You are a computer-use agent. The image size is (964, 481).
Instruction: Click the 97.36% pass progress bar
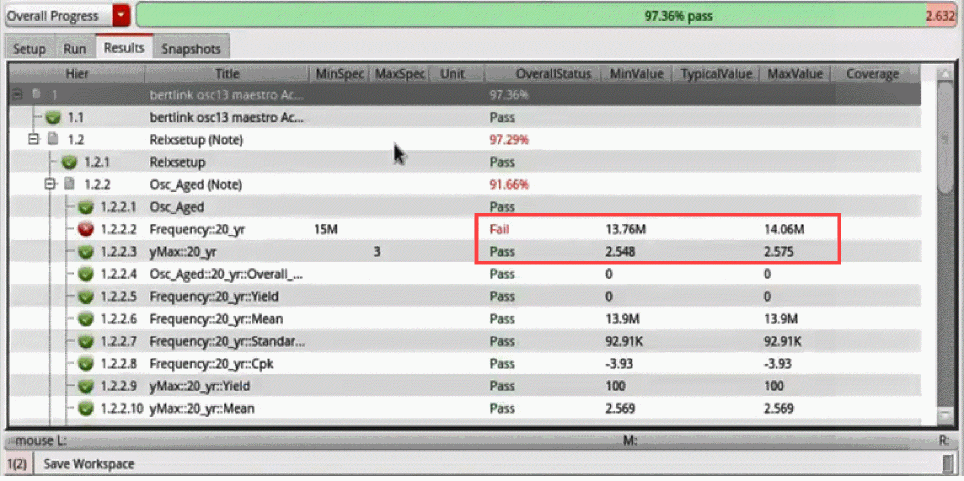click(x=546, y=16)
